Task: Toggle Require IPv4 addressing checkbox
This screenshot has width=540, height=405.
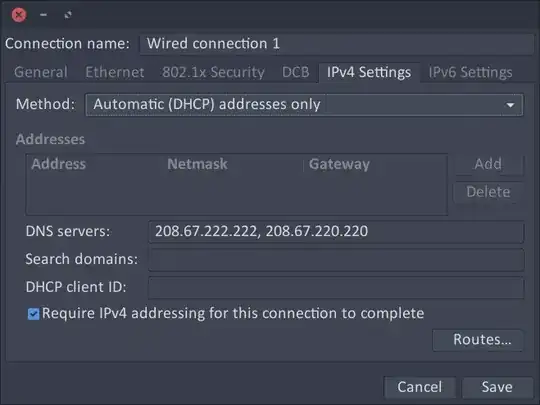Action: 33,314
